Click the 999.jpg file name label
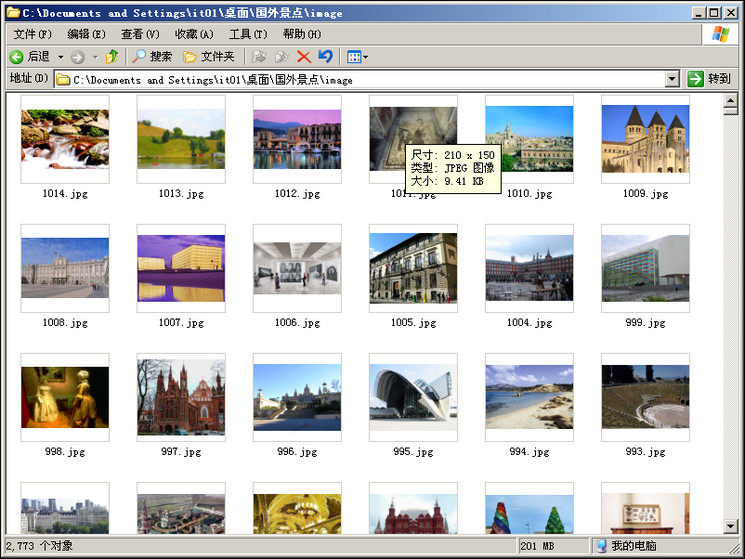The image size is (745, 559). 645,322
